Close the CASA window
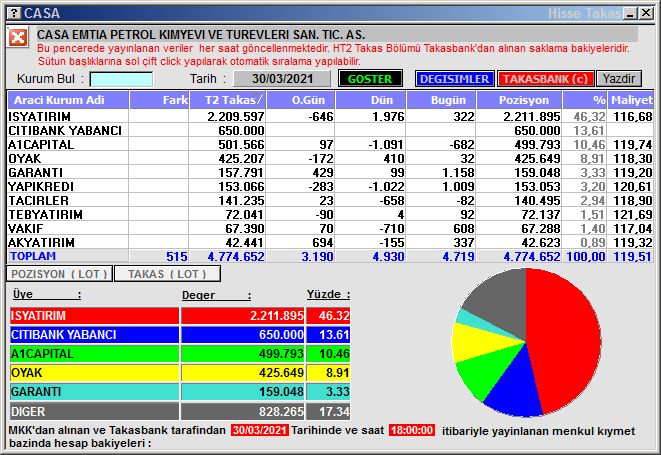 tap(645, 13)
